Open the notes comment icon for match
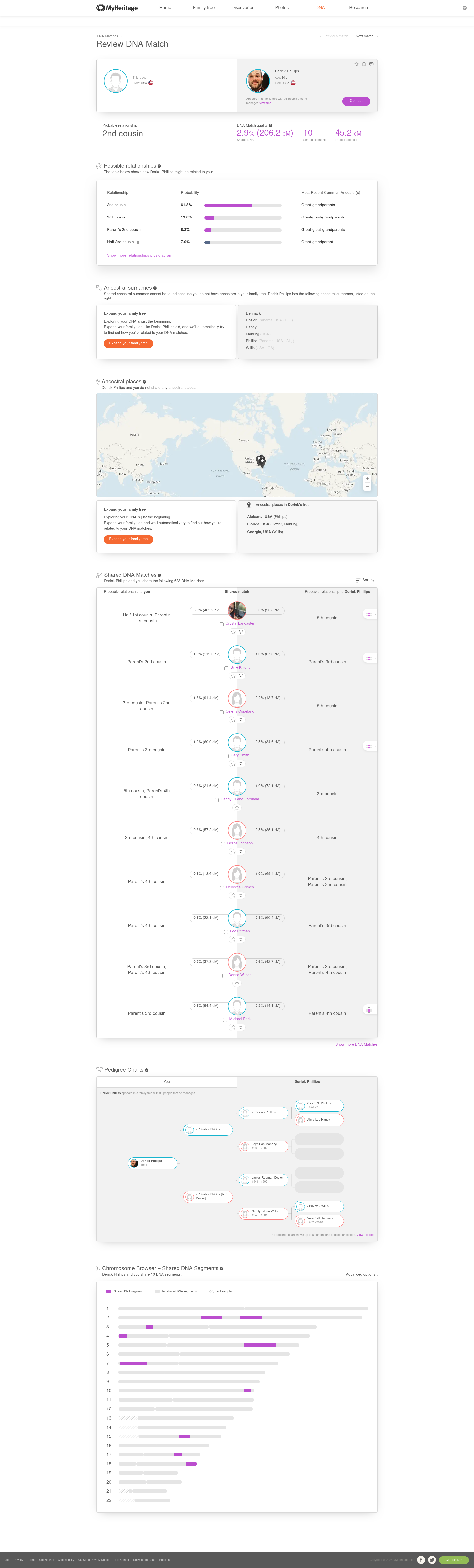This screenshot has height=1568, width=474. [371, 64]
